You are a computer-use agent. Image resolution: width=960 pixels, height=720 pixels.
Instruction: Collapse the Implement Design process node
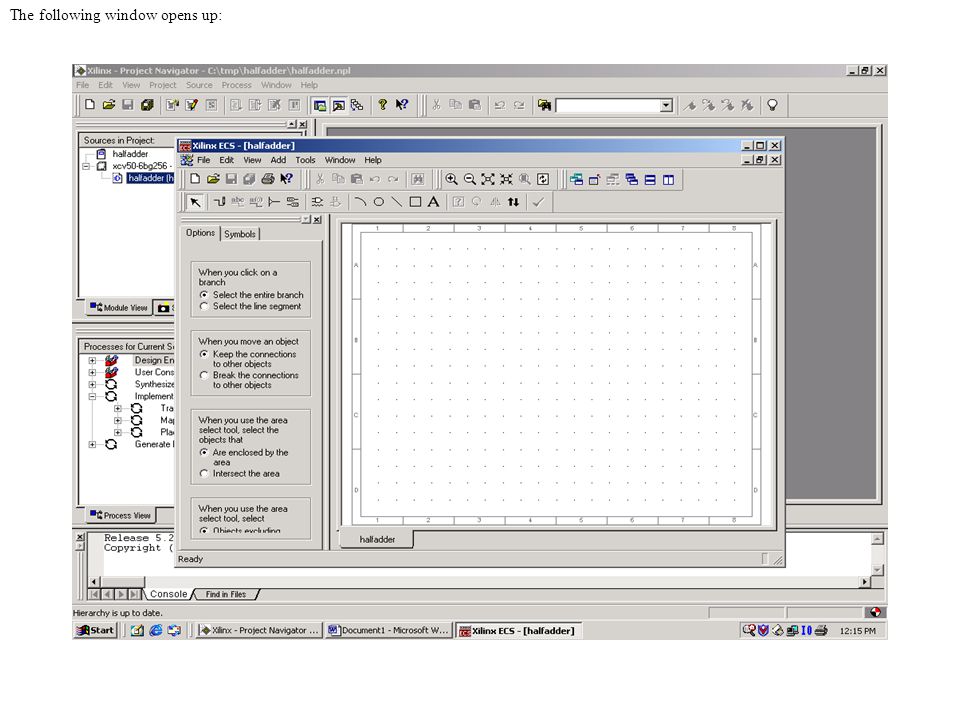[92, 396]
